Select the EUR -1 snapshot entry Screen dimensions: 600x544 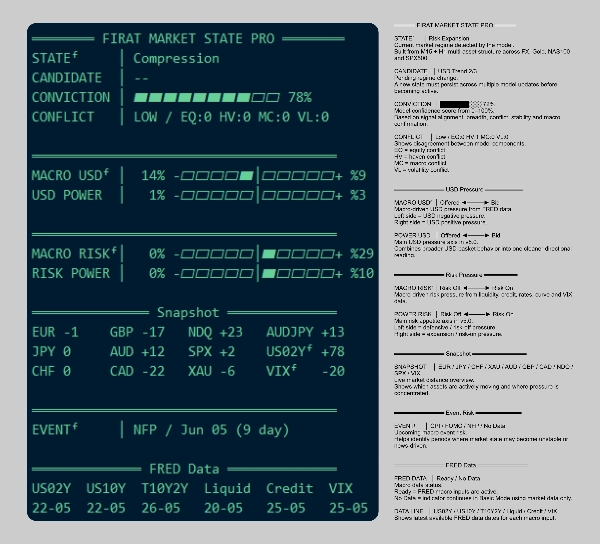click(55, 332)
